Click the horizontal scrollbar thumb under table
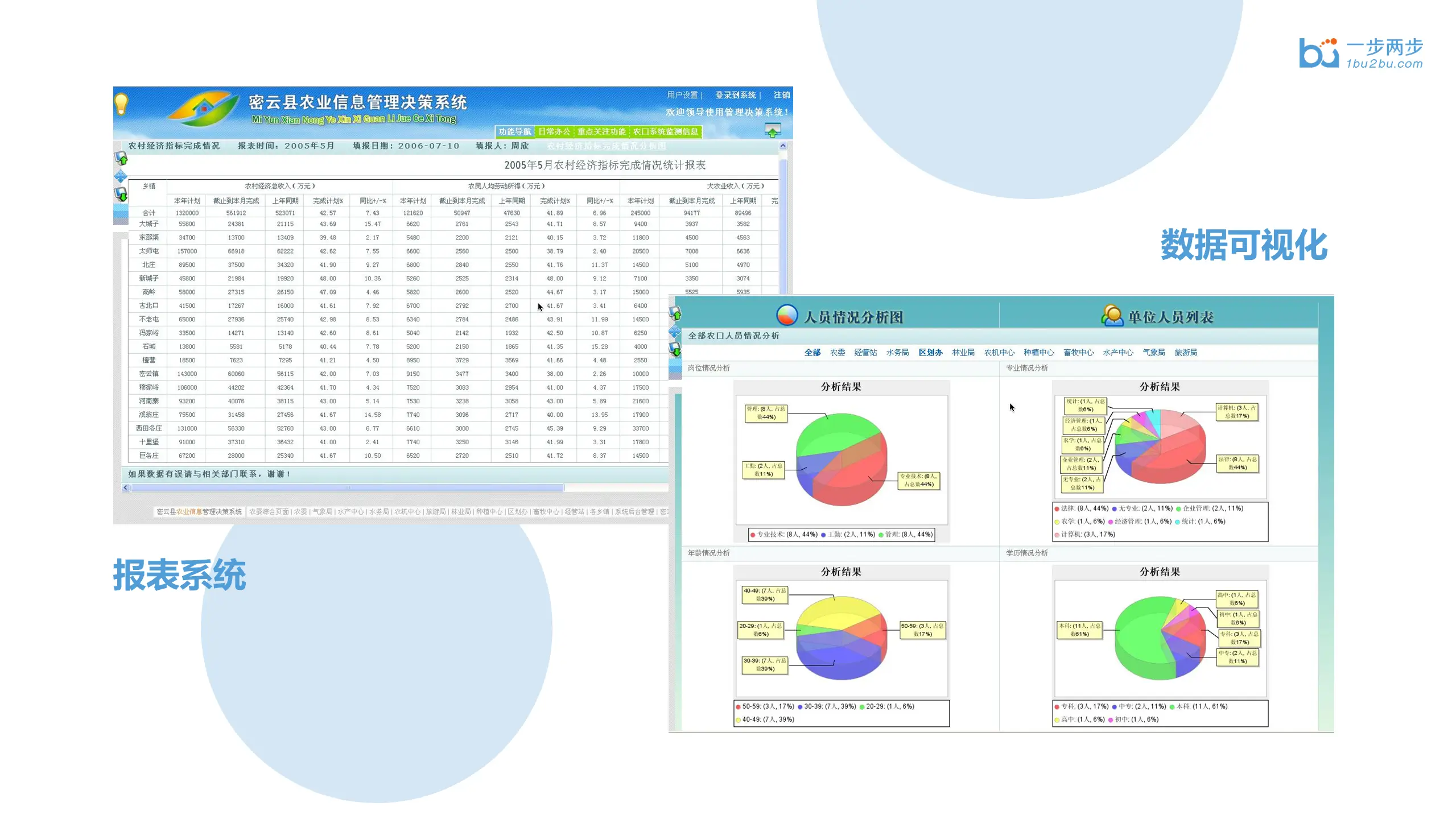The height and width of the screenshot is (819, 1456). [x=347, y=487]
